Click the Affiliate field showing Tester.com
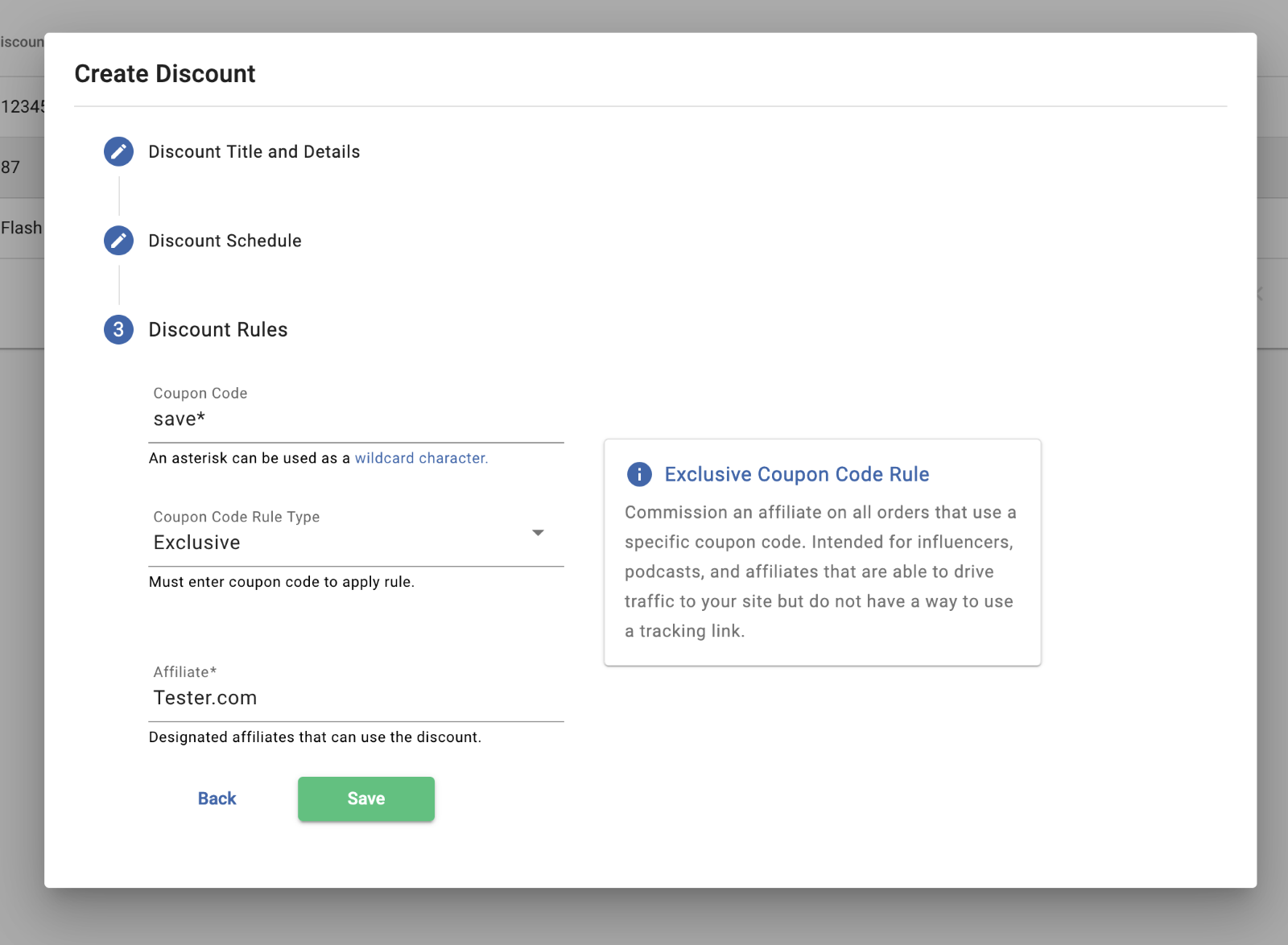The height and width of the screenshot is (945, 1288). [x=356, y=698]
